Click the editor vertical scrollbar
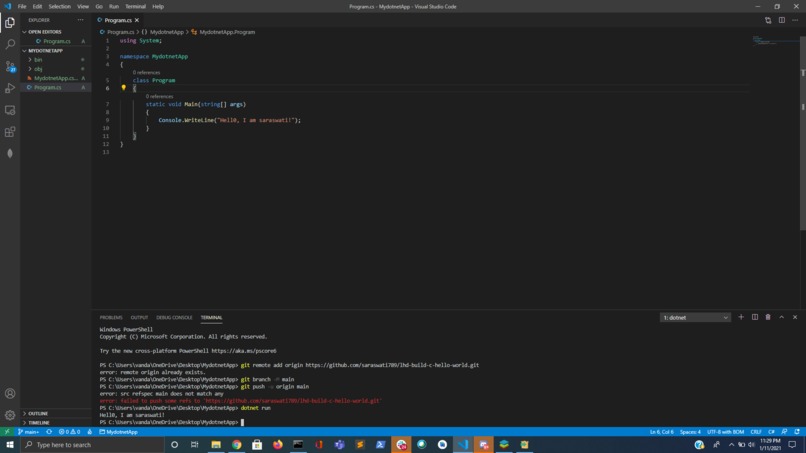The image size is (806, 453). coord(803,134)
